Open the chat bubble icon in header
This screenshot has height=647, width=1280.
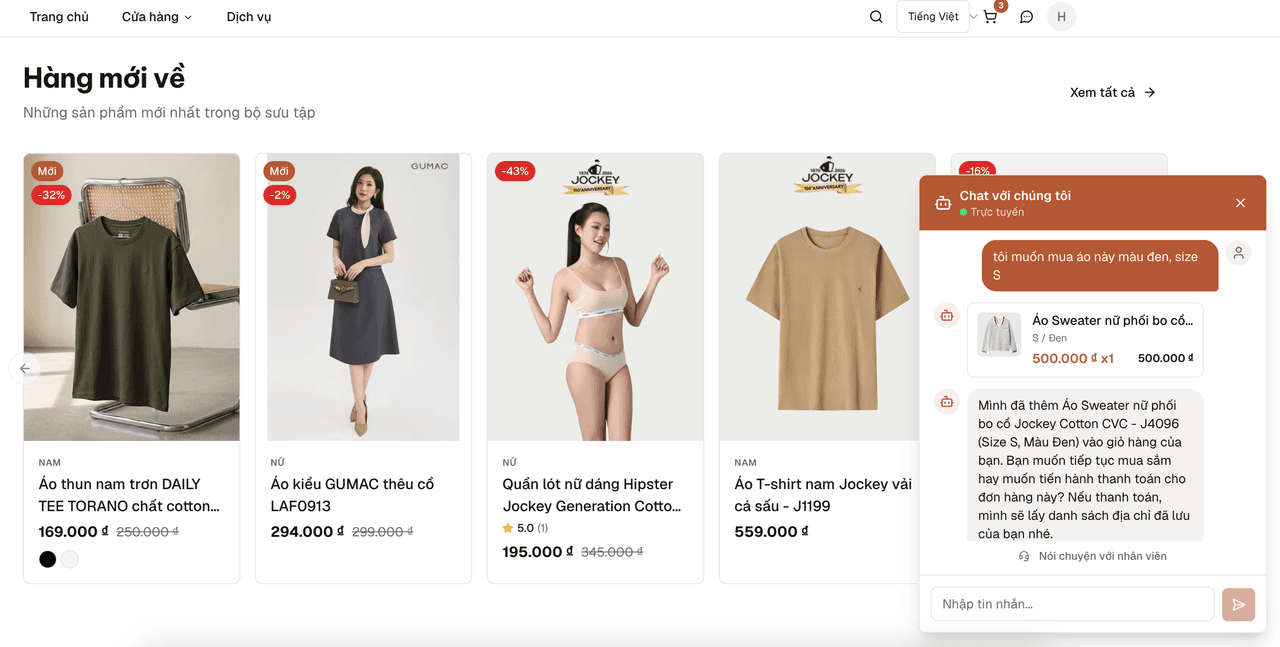(1026, 17)
